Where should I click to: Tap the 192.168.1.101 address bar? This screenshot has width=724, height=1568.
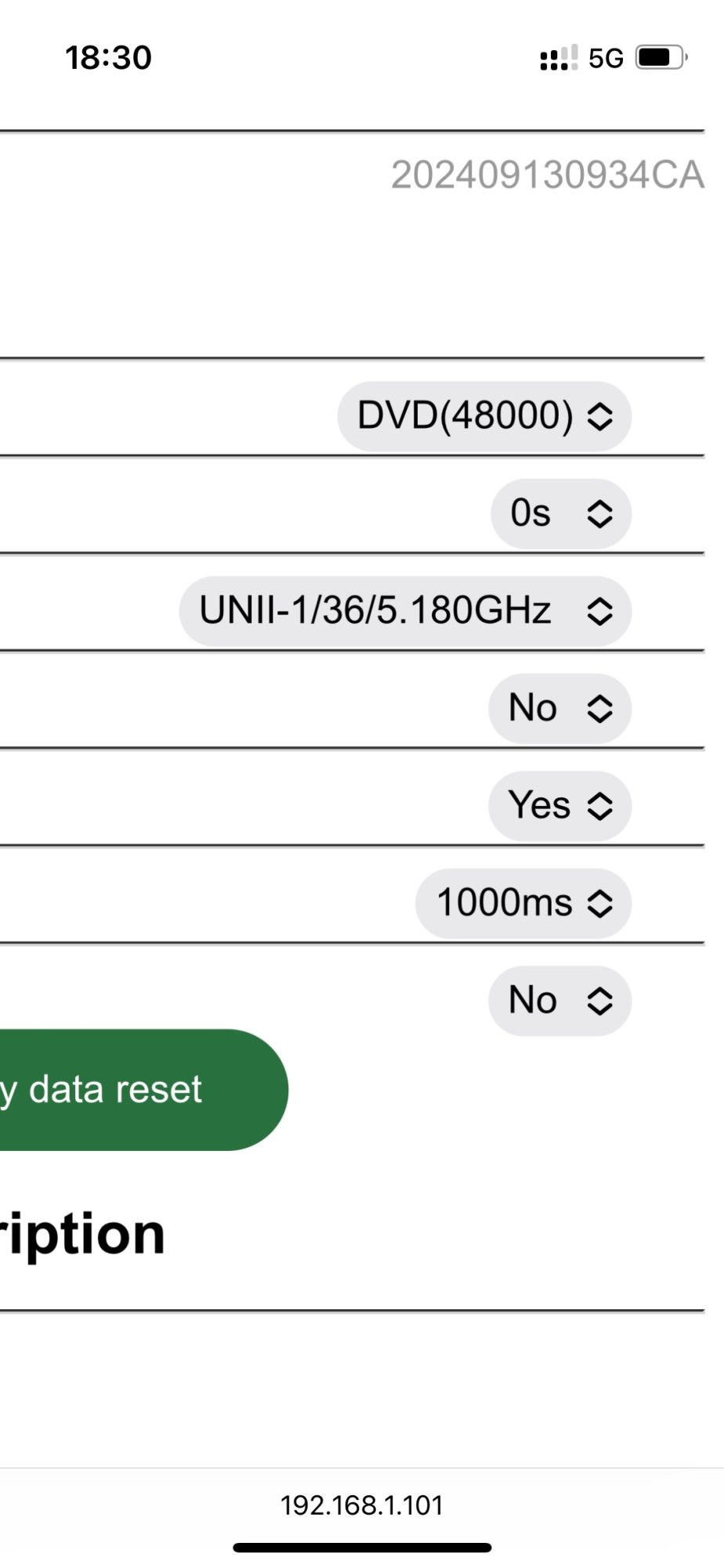(362, 1505)
